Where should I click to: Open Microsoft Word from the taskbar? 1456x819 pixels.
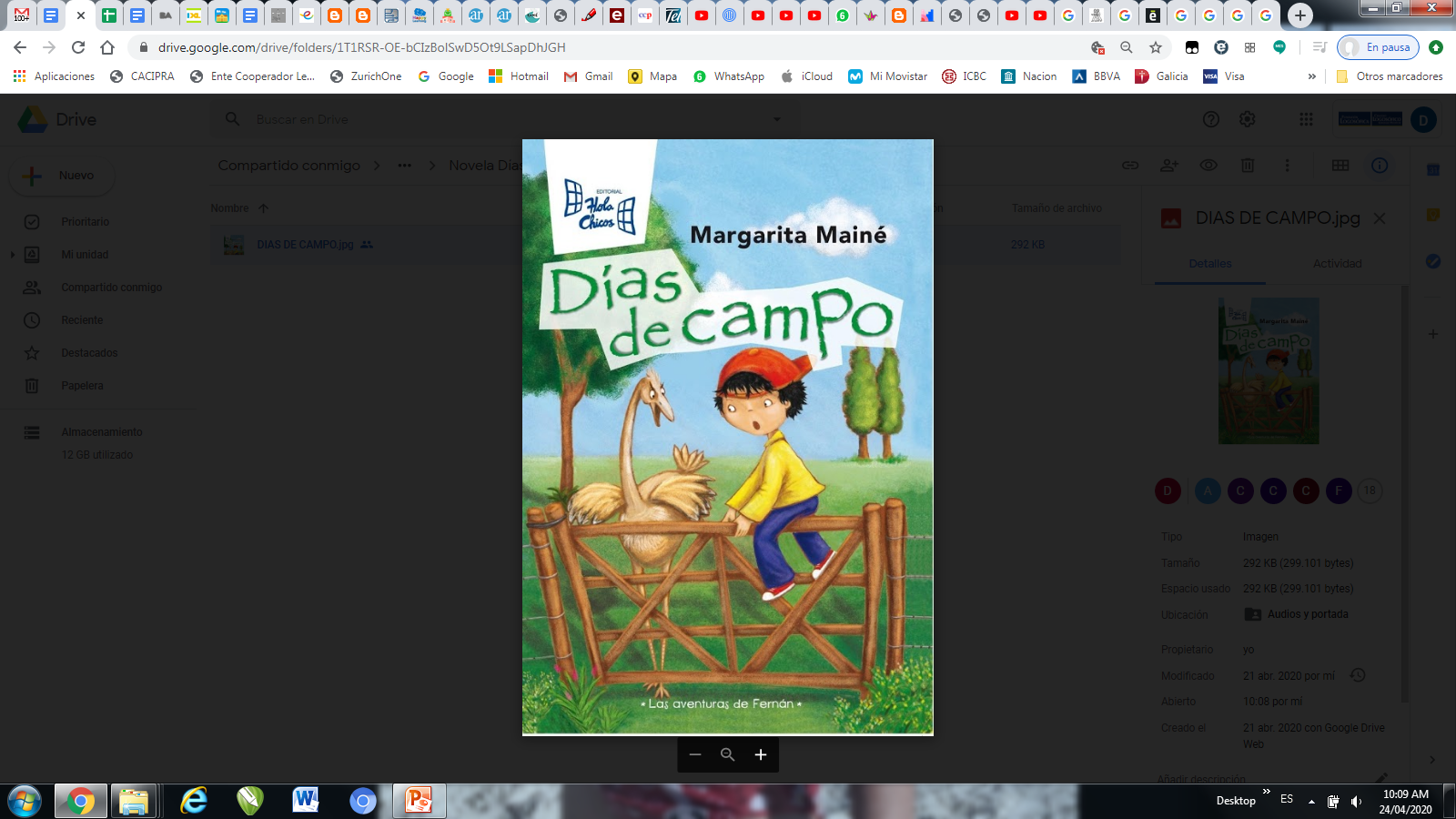(306, 801)
